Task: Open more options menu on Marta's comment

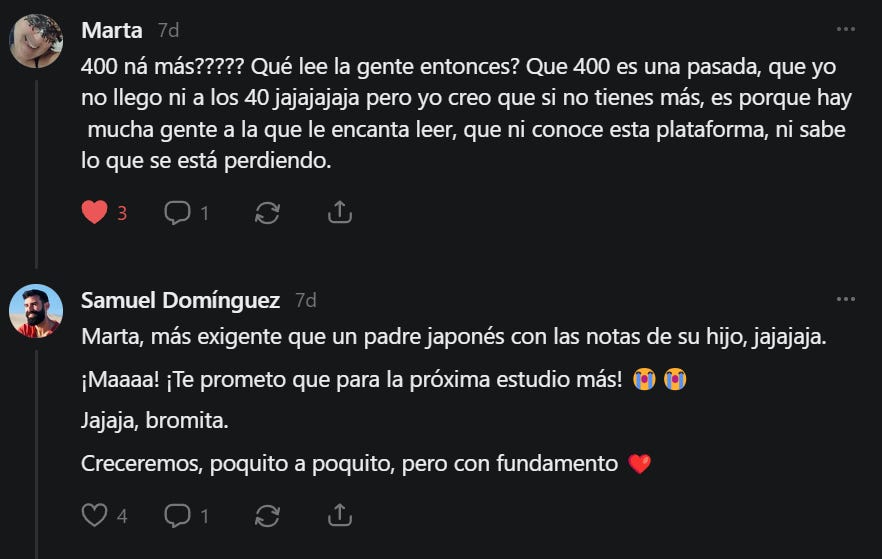Action: pyautogui.click(x=845, y=29)
